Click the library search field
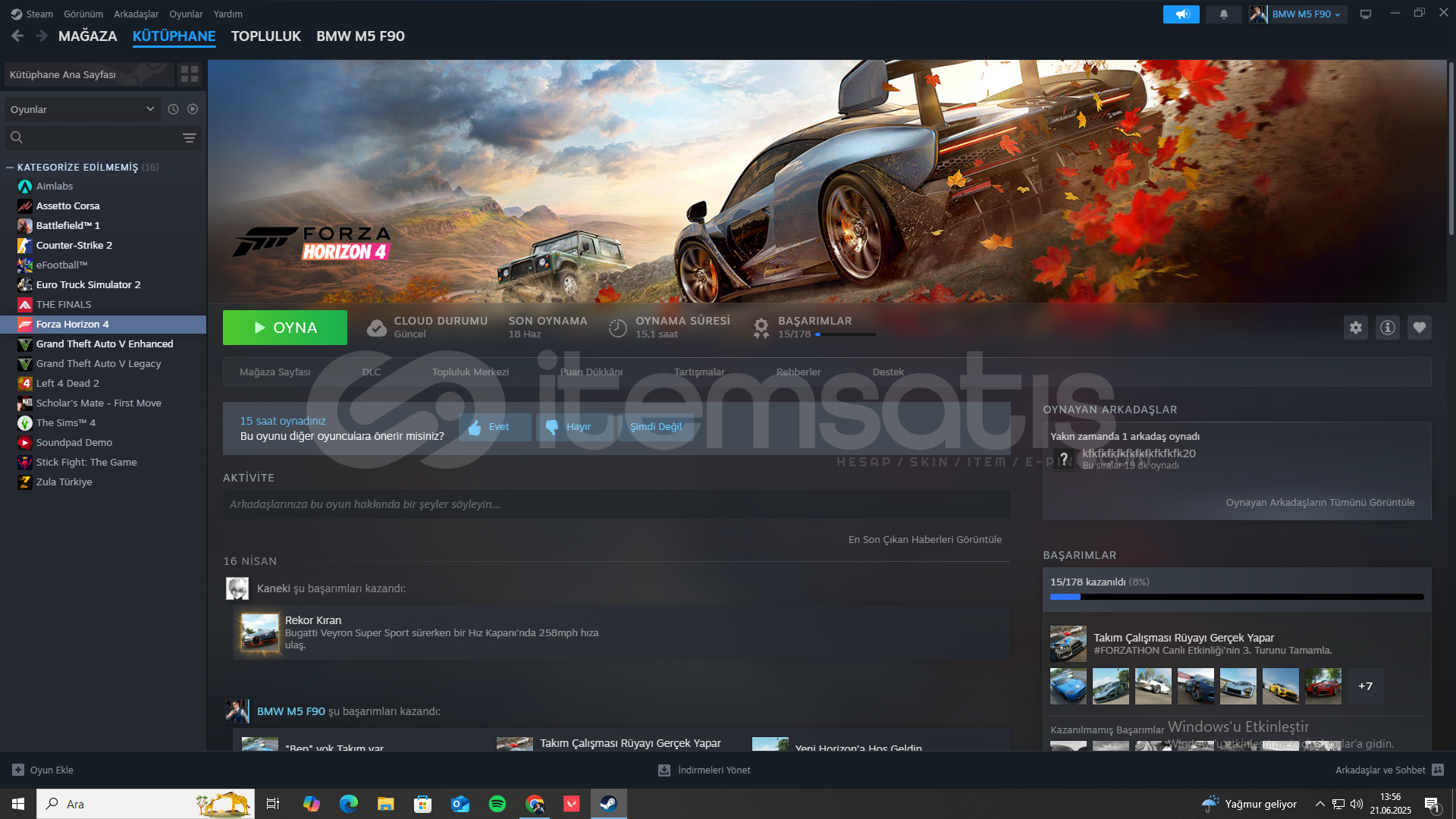 [x=91, y=137]
